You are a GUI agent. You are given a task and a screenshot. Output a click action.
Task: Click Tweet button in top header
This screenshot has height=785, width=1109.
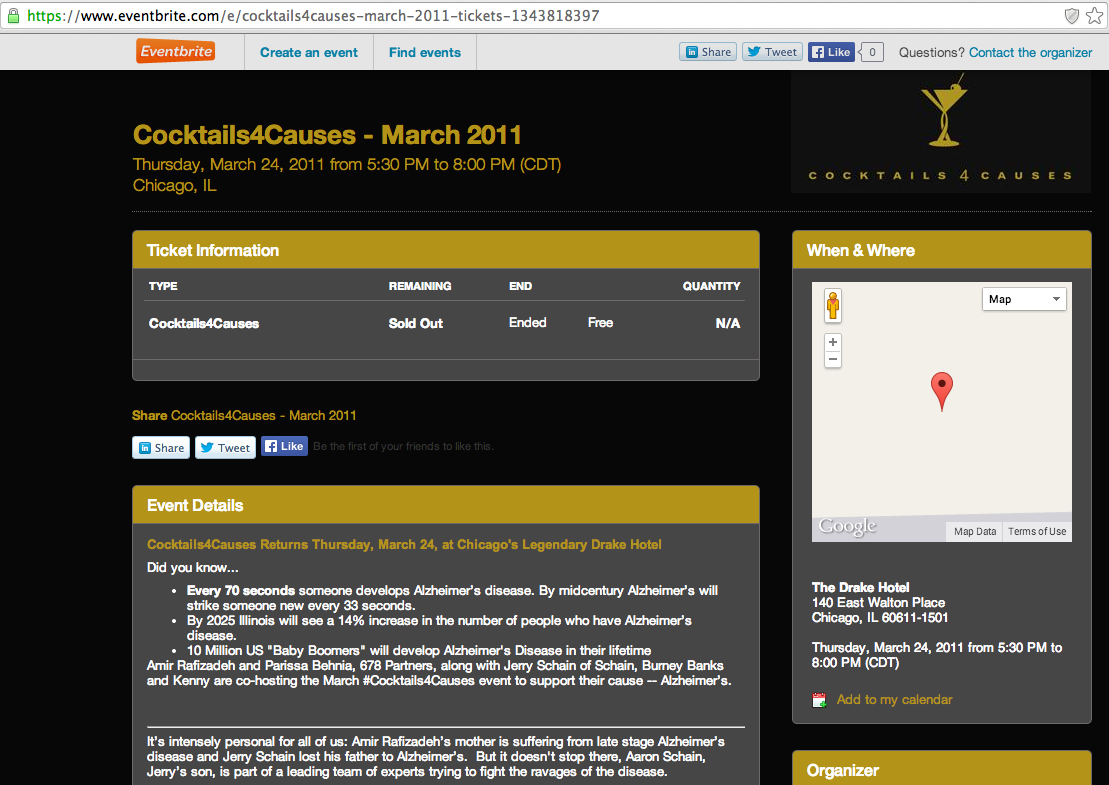click(x=772, y=52)
